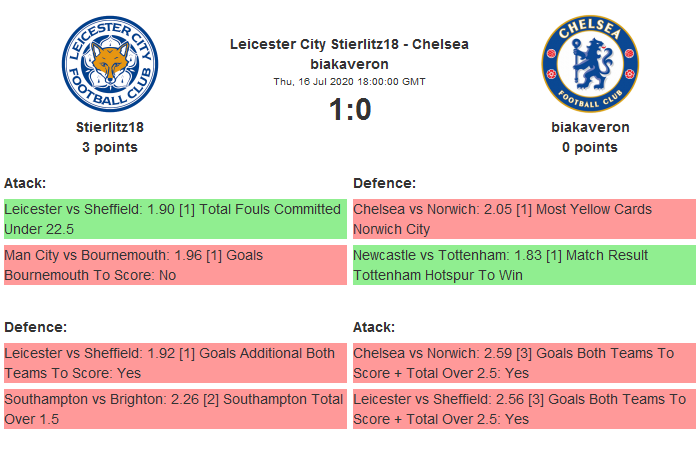
Task: Click the 3 points label for Stierlitz18
Action: pos(110,147)
